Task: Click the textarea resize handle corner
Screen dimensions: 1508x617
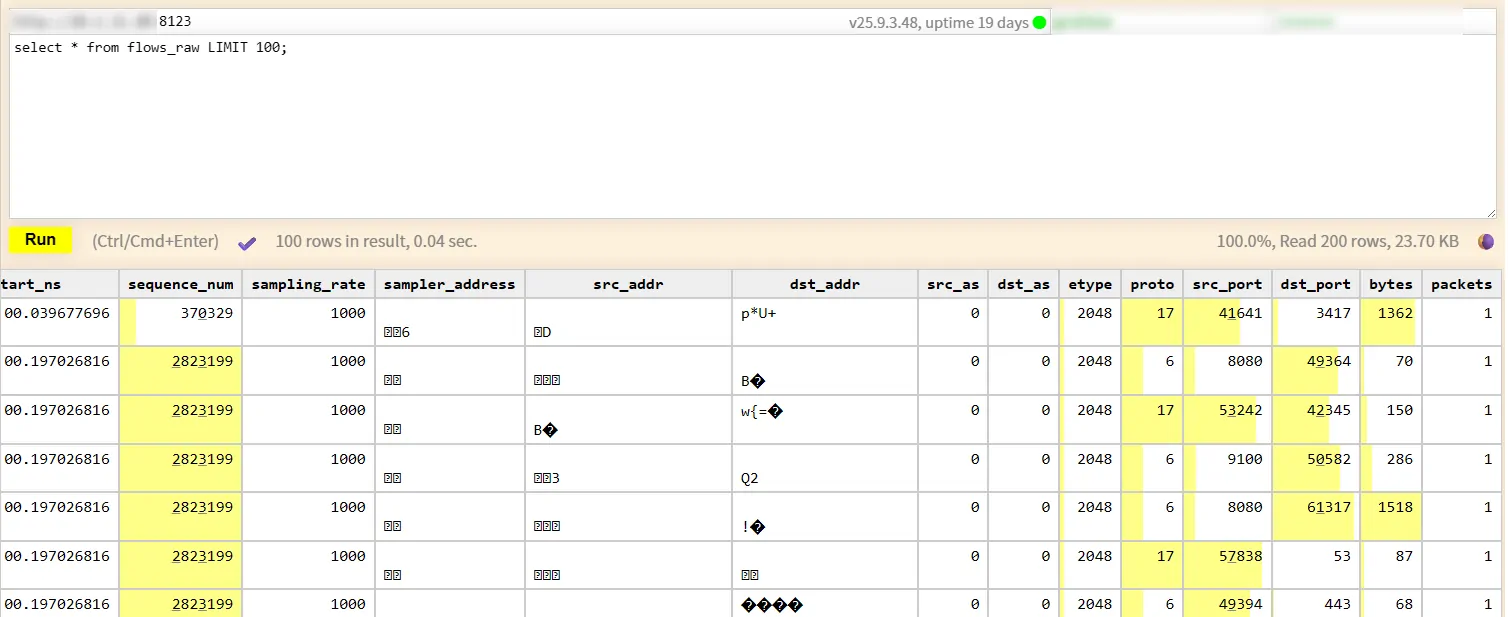Action: [x=1491, y=213]
